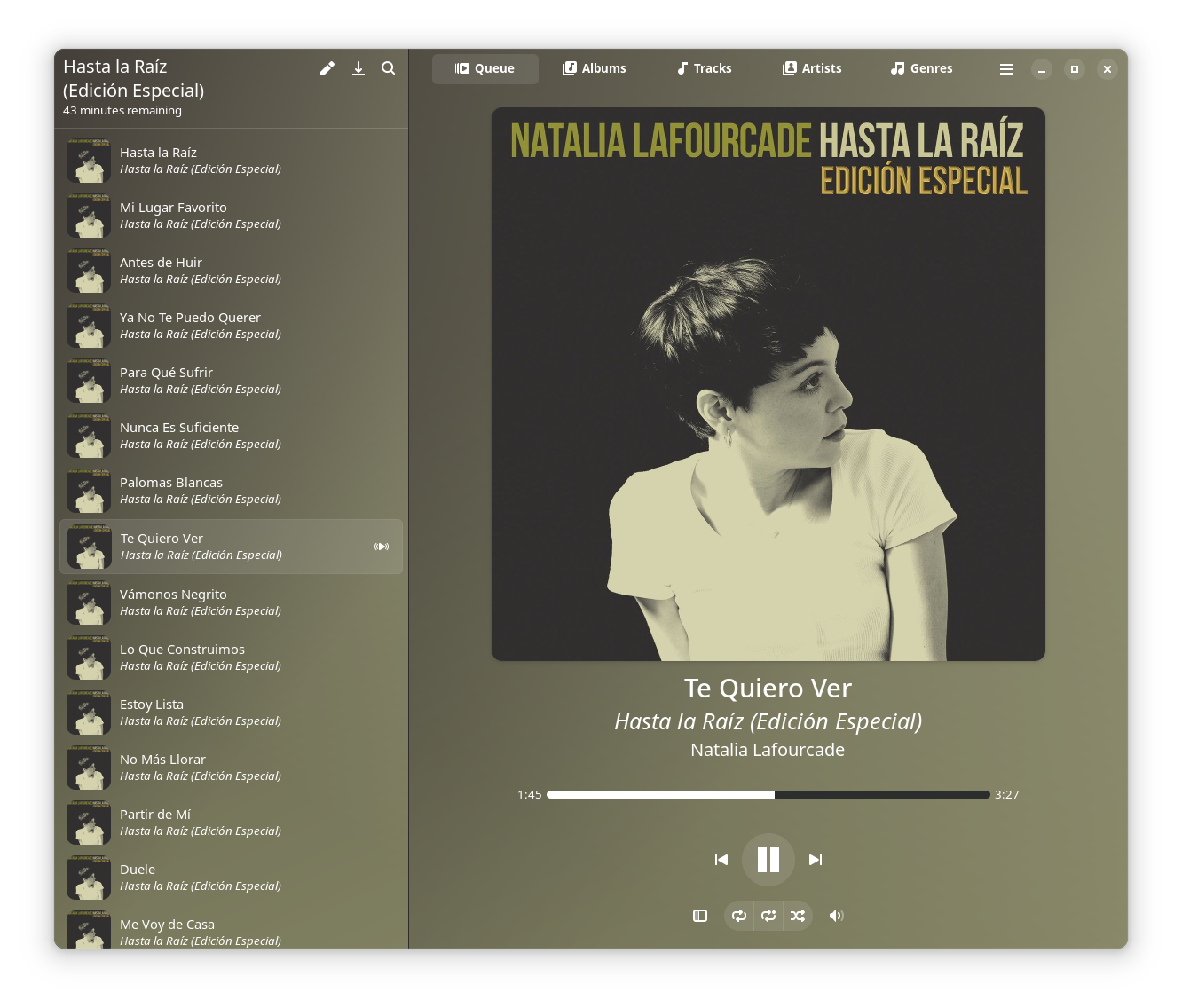Play 'Nunca Es Suficiente' from queue
1182x1008 pixels.
pos(231,436)
